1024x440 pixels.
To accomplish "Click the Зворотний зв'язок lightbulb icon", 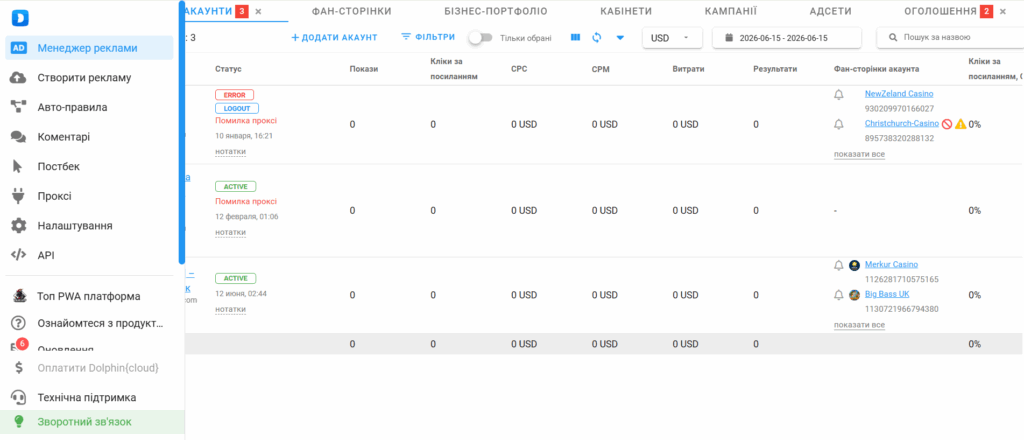I will pyautogui.click(x=19, y=422).
